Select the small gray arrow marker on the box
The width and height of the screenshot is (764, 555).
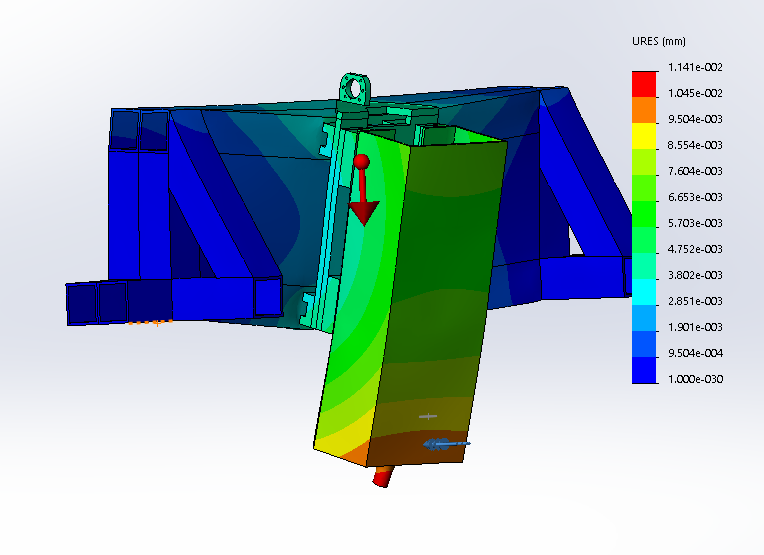pos(428,416)
